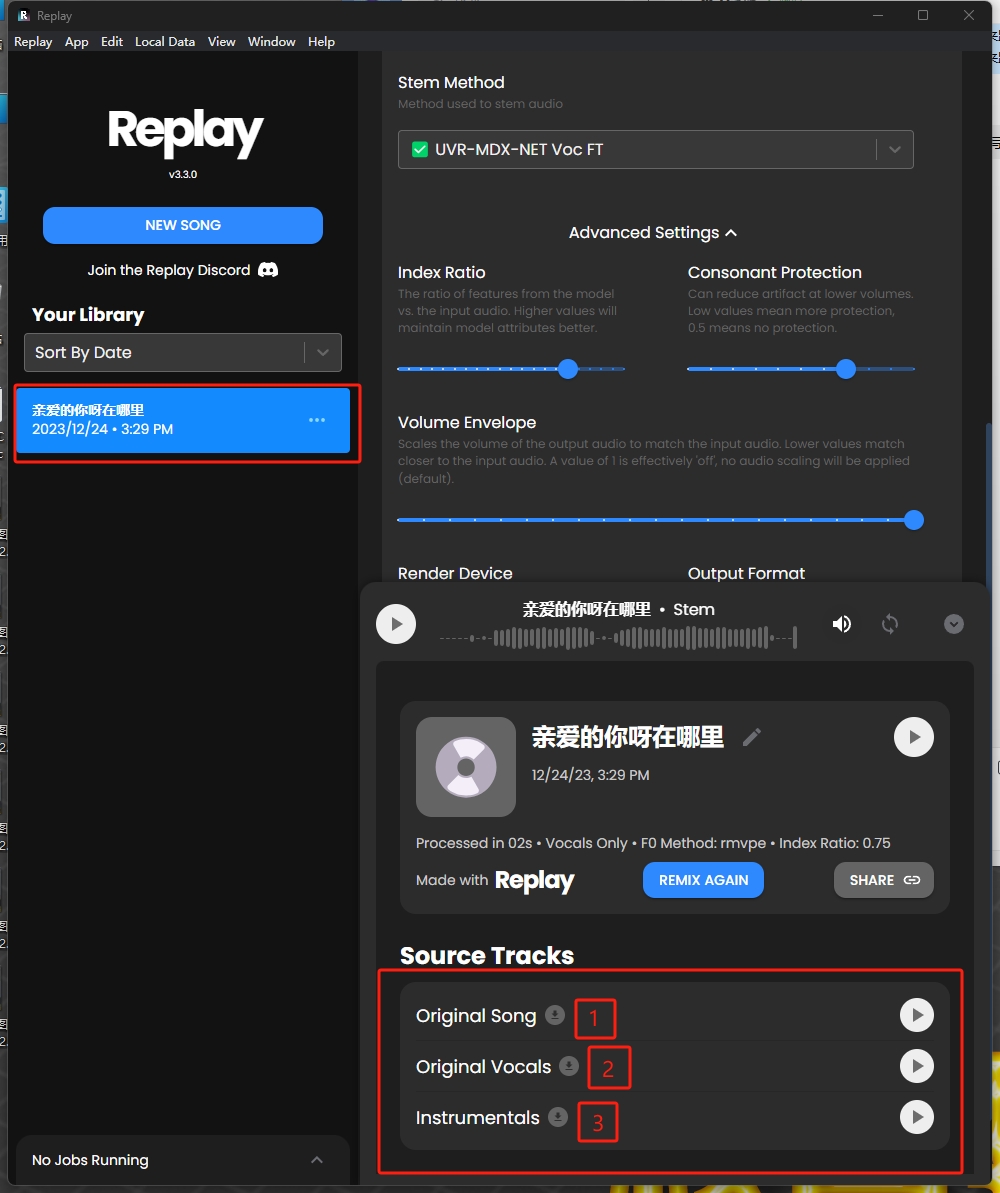Open the View menu
The width and height of the screenshot is (1000, 1193).
(x=221, y=42)
